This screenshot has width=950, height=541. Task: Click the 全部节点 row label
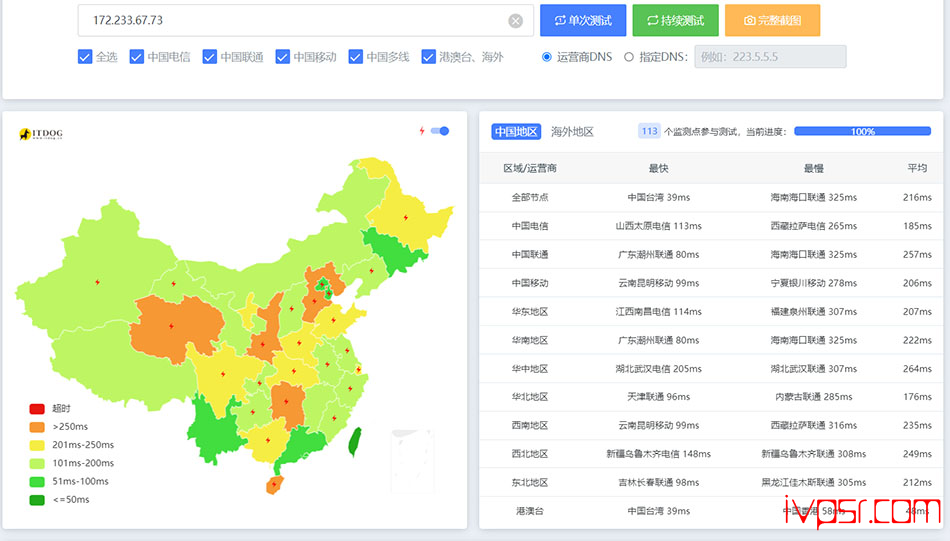530,197
